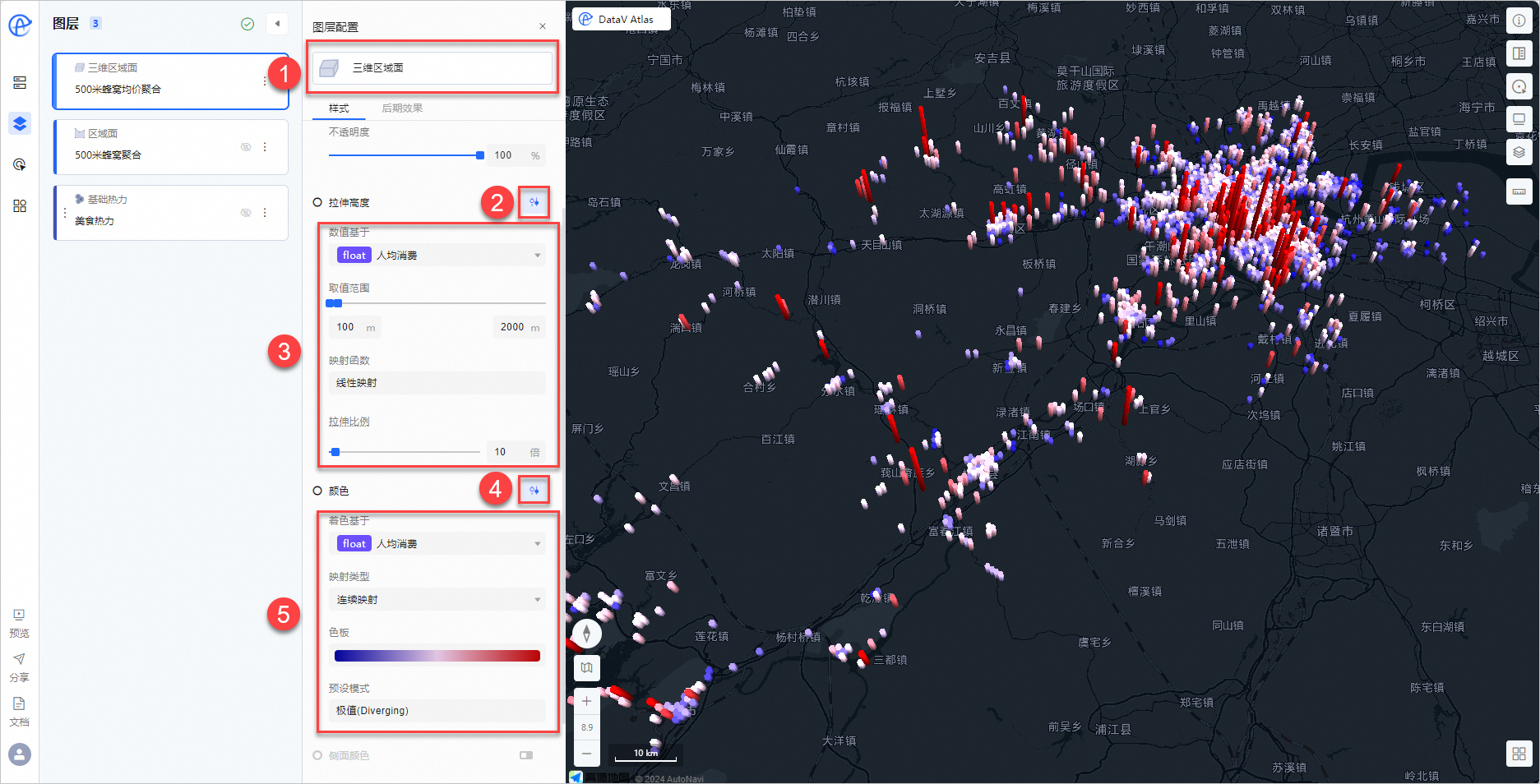Click the map screen display icon
The image size is (1540, 784).
(1519, 119)
